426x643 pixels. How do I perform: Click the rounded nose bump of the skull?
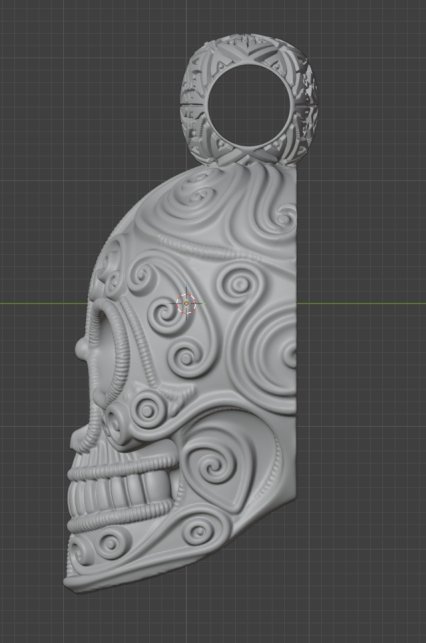[x=82, y=349]
